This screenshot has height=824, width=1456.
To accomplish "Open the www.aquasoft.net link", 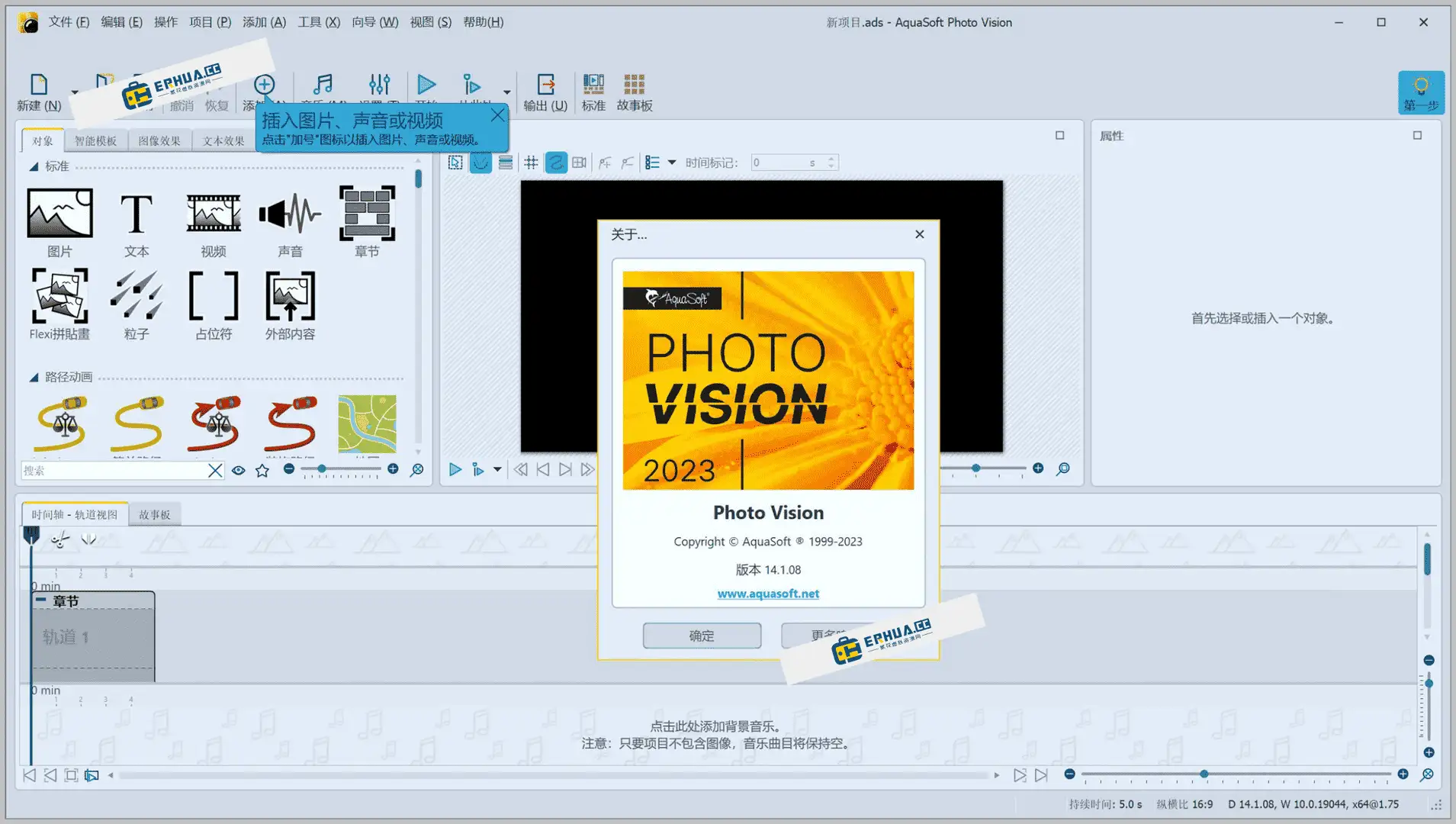I will pyautogui.click(x=768, y=593).
